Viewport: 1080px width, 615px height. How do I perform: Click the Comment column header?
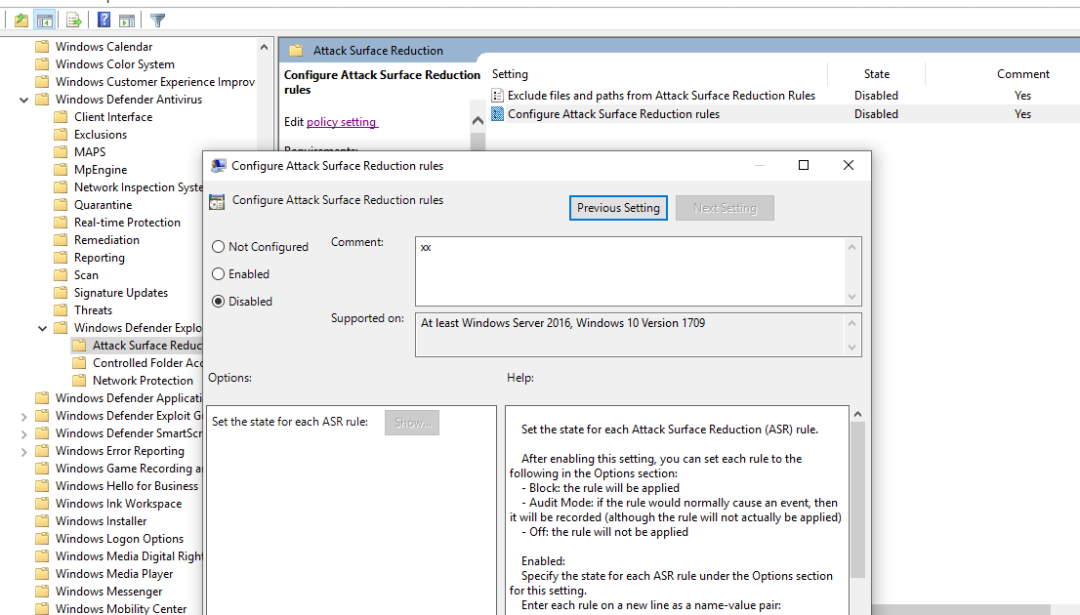click(x=1023, y=74)
